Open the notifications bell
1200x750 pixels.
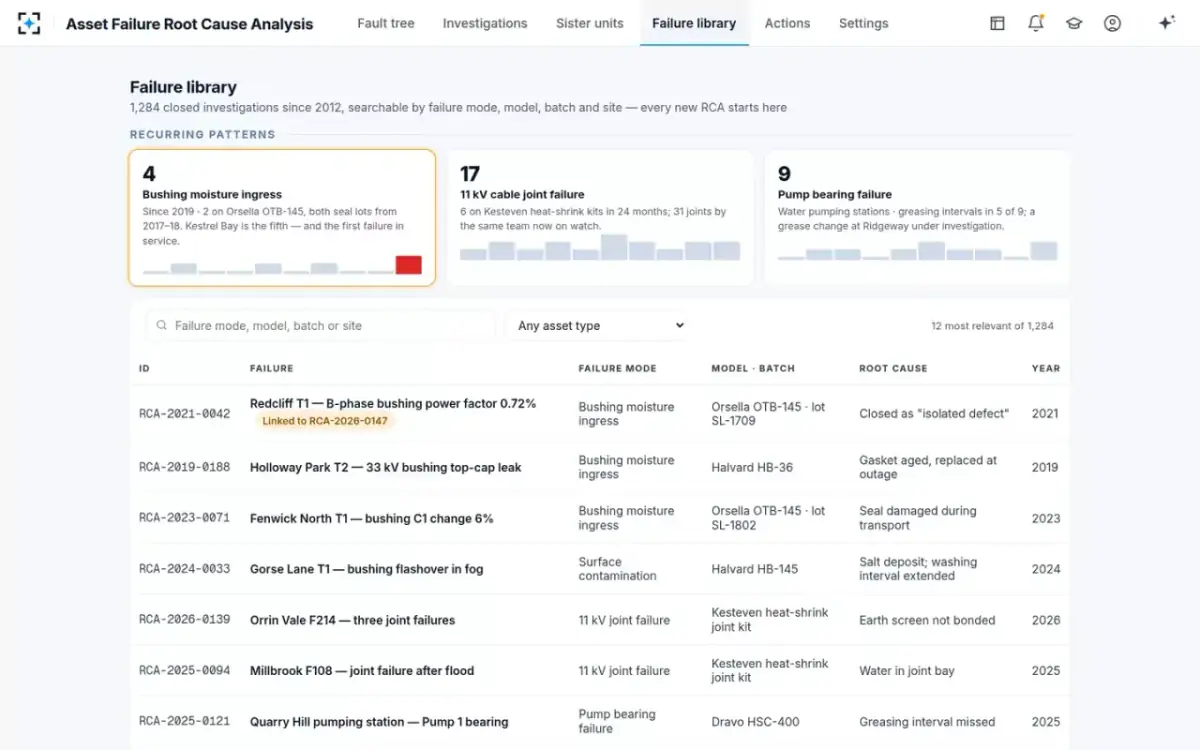click(x=1036, y=23)
